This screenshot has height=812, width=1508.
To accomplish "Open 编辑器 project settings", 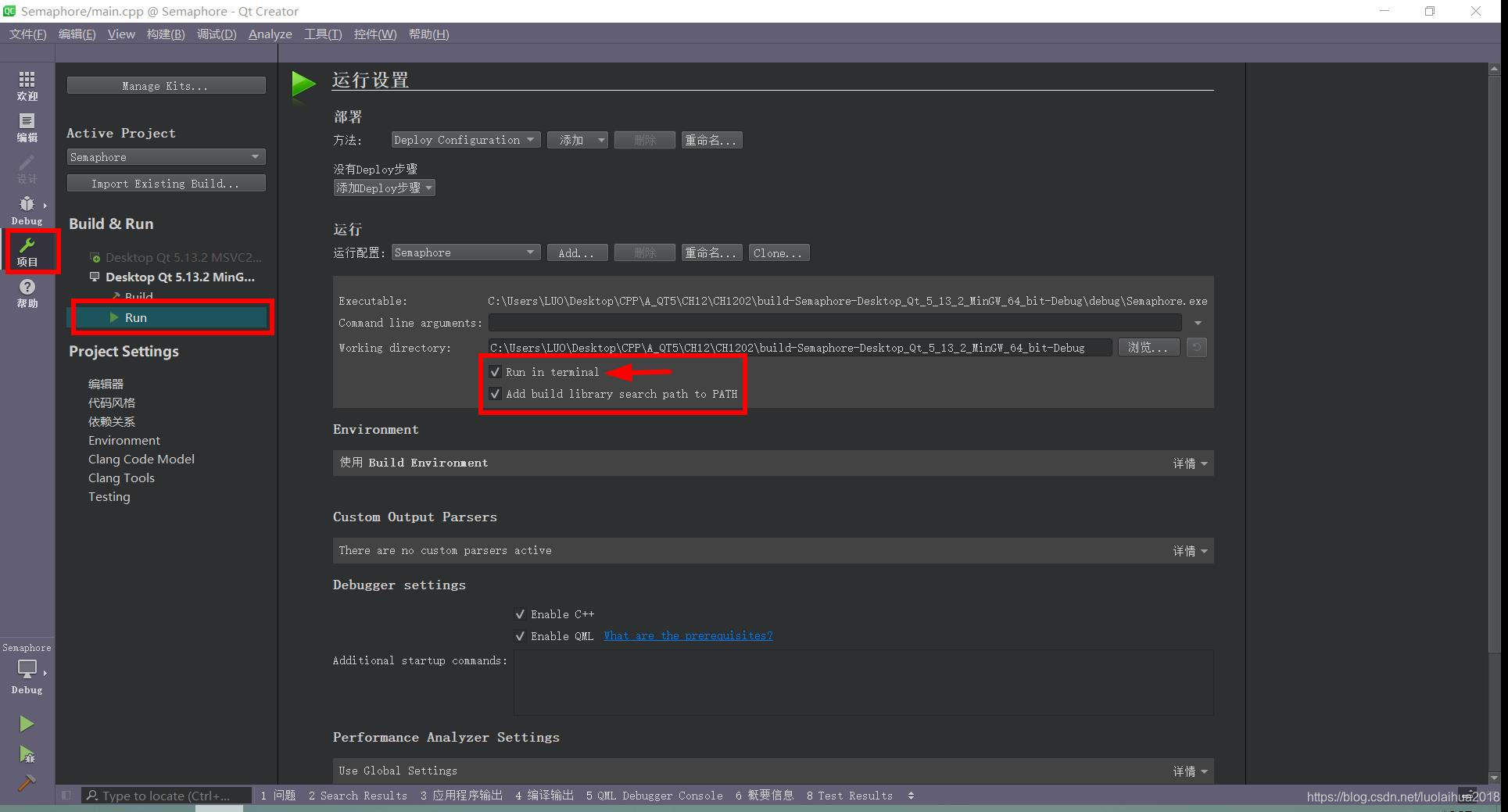I will coord(106,384).
